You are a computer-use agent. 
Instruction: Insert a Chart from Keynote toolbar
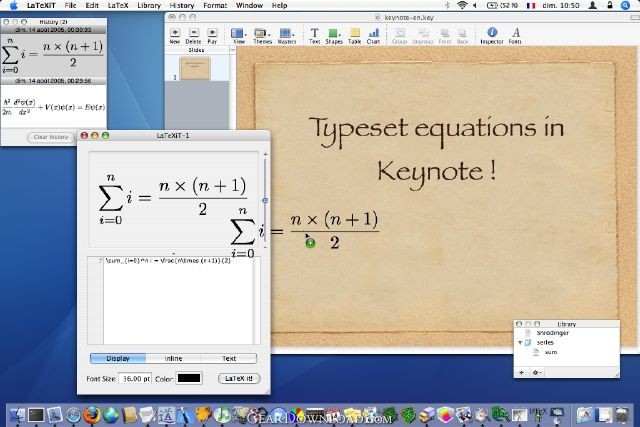coord(373,33)
